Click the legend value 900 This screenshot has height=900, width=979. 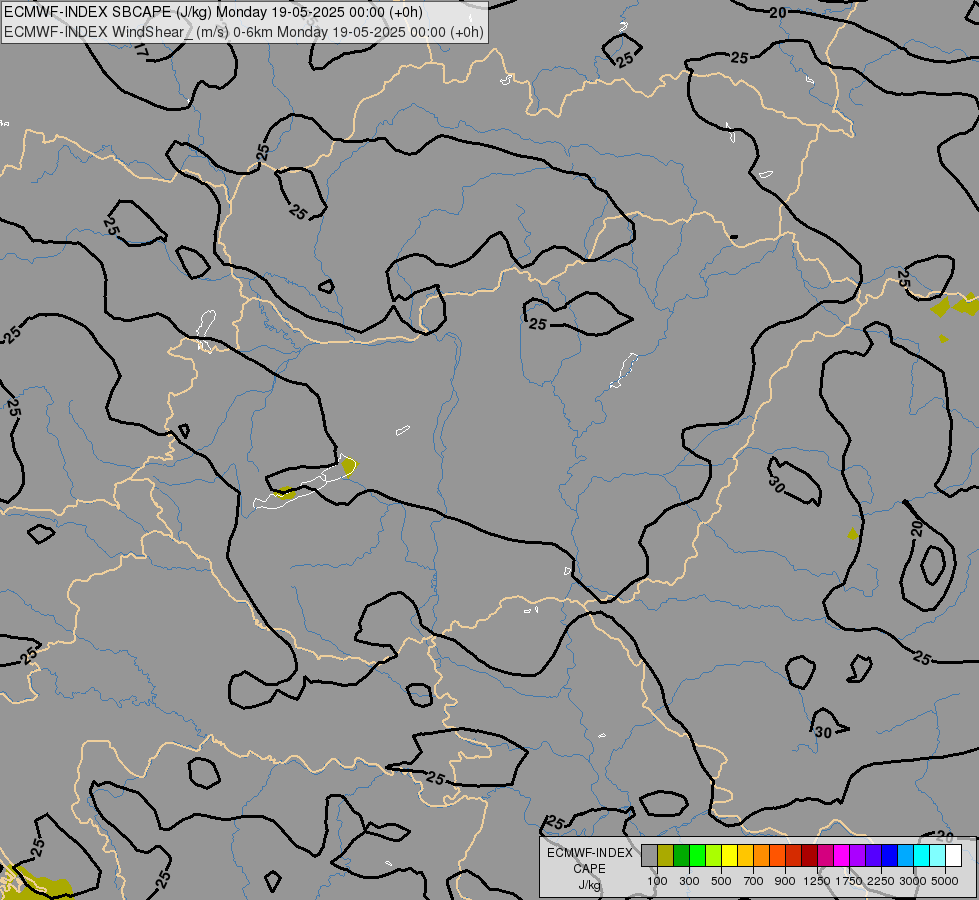[785, 881]
